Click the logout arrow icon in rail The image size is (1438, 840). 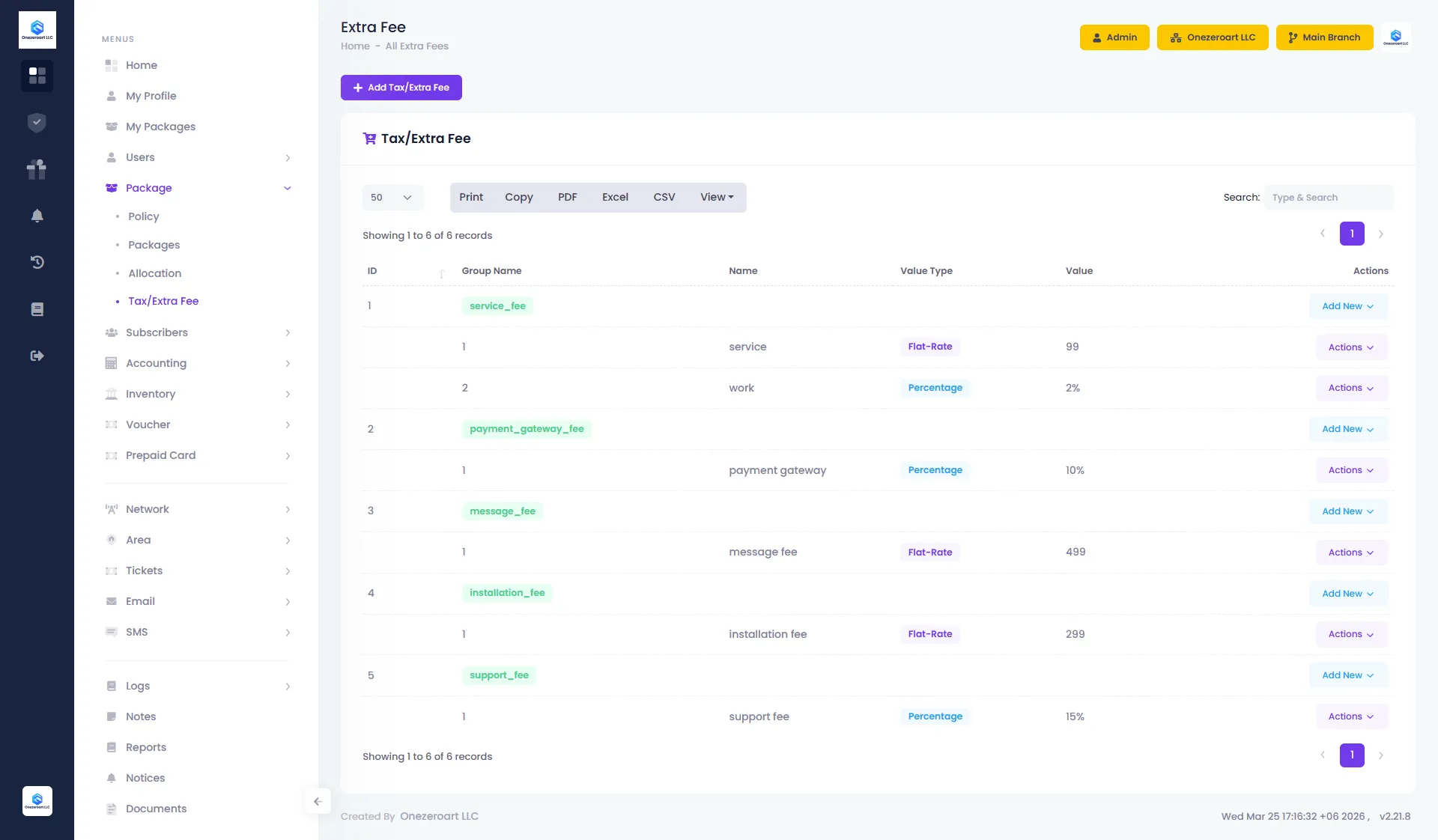pos(37,356)
